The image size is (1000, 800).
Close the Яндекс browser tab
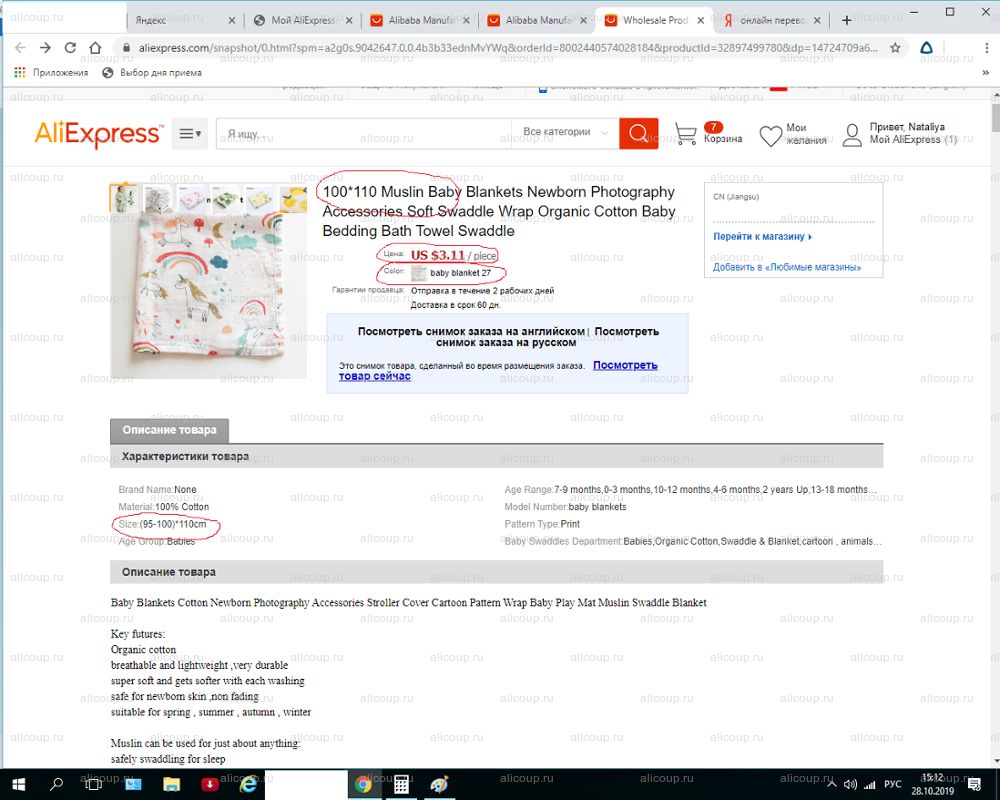click(232, 20)
